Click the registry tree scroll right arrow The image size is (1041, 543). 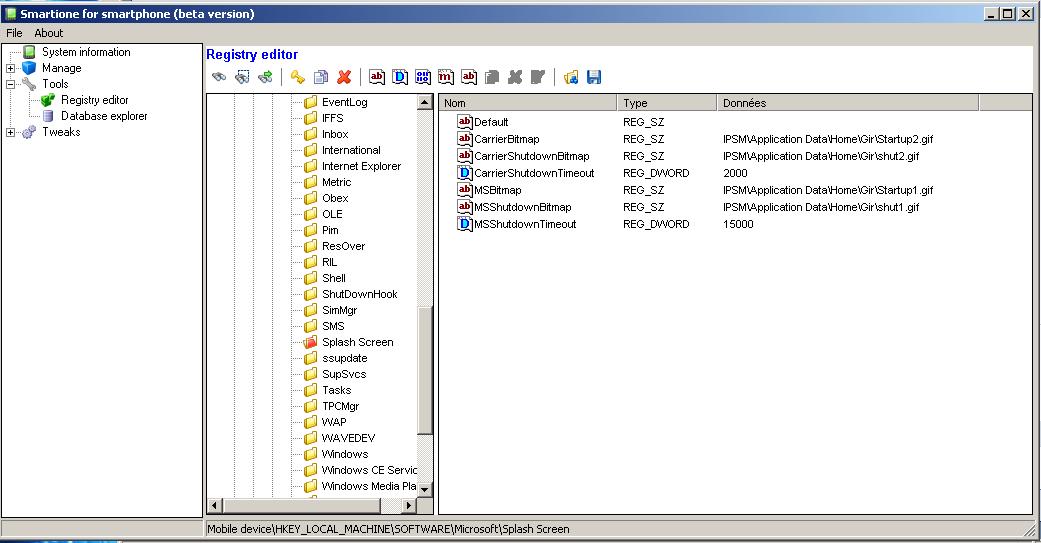(409, 506)
